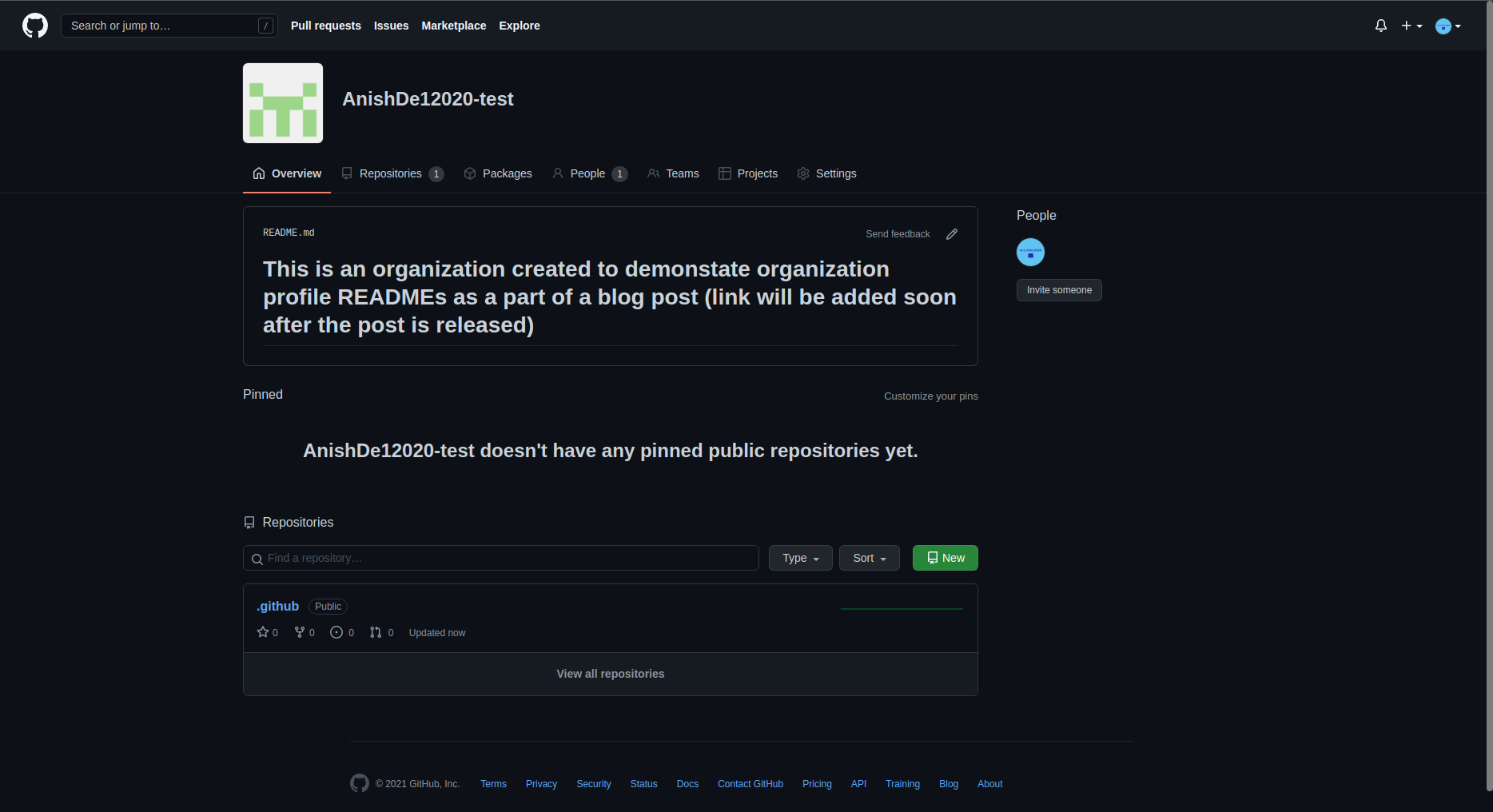This screenshot has width=1493, height=812.
Task: Open the Security footer link
Action: coord(594,784)
